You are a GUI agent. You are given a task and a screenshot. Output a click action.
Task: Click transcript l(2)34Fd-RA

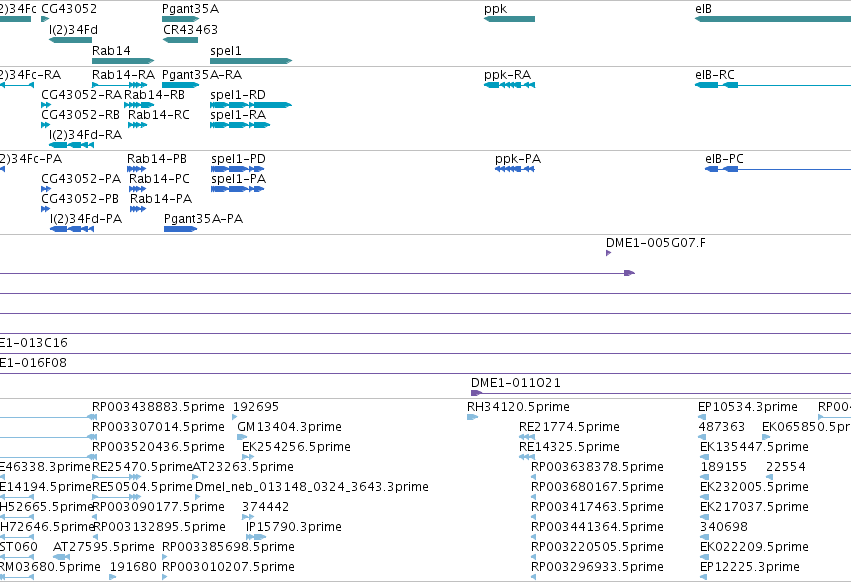tap(71, 145)
